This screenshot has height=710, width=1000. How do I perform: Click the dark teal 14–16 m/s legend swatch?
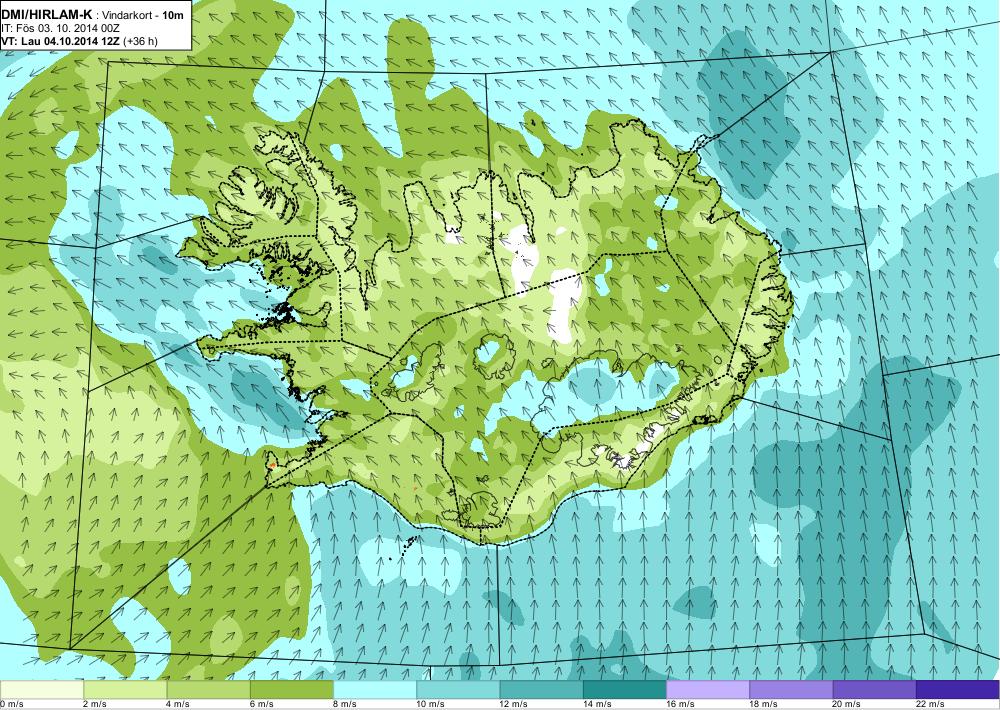click(624, 690)
